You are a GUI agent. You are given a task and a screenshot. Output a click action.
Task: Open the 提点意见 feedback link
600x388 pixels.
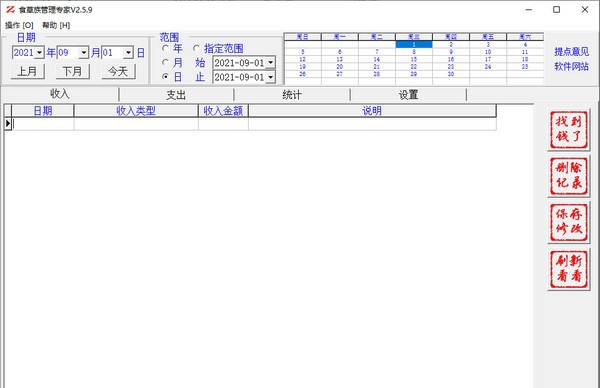(x=571, y=52)
